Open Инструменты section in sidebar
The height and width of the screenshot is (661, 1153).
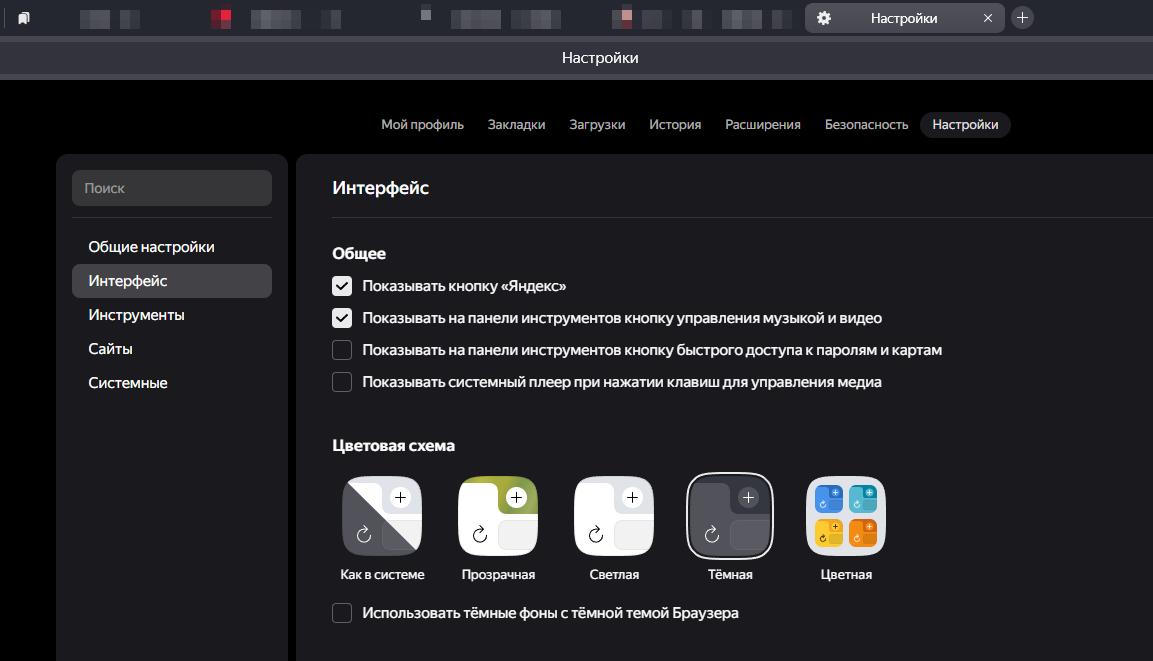(x=136, y=315)
